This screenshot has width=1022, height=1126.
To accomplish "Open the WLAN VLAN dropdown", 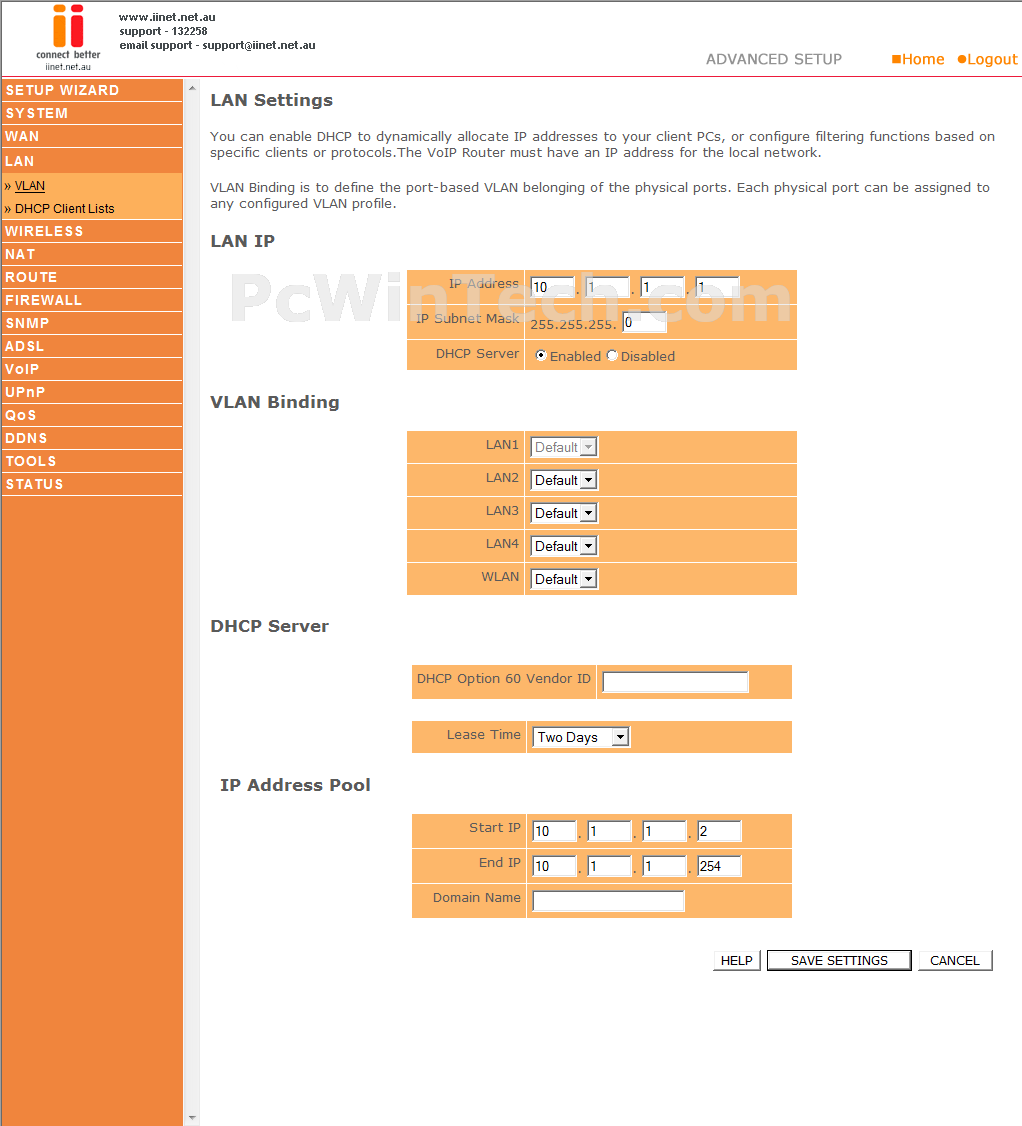I will pos(564,580).
